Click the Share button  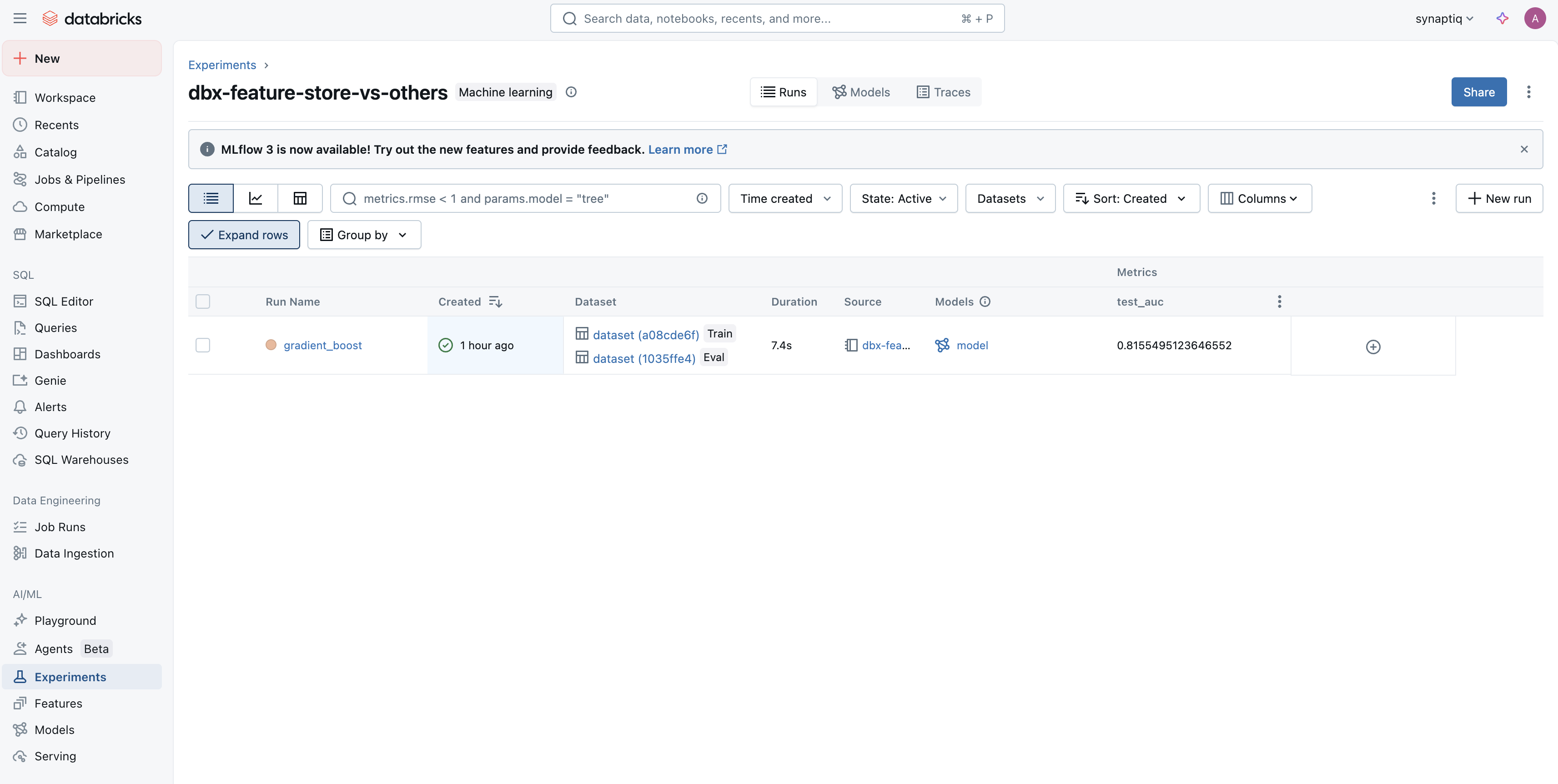click(1478, 92)
